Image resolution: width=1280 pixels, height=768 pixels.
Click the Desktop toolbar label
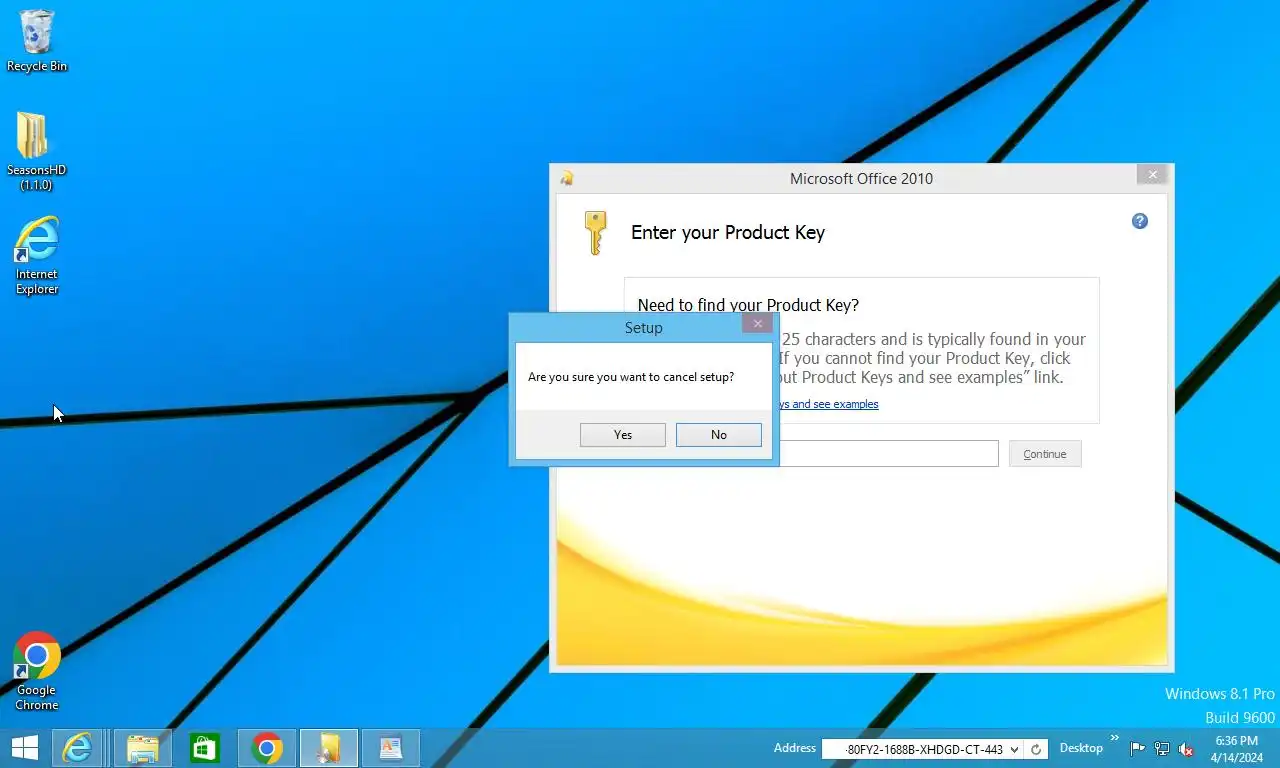pos(1081,748)
